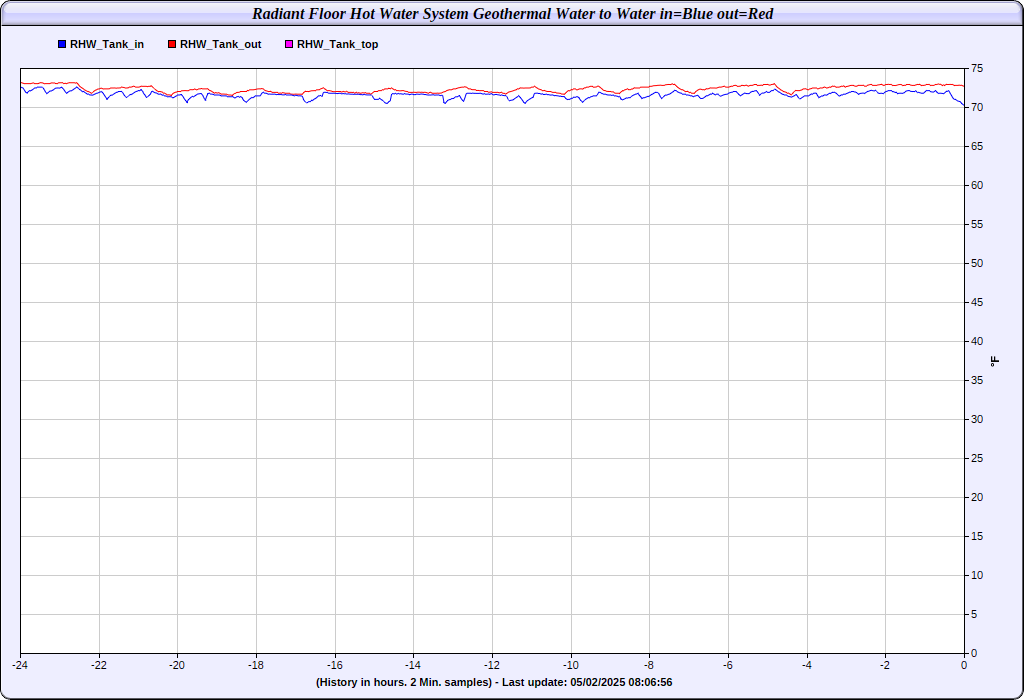Click the red RHW_Tank_out legend swatch

tap(172, 44)
